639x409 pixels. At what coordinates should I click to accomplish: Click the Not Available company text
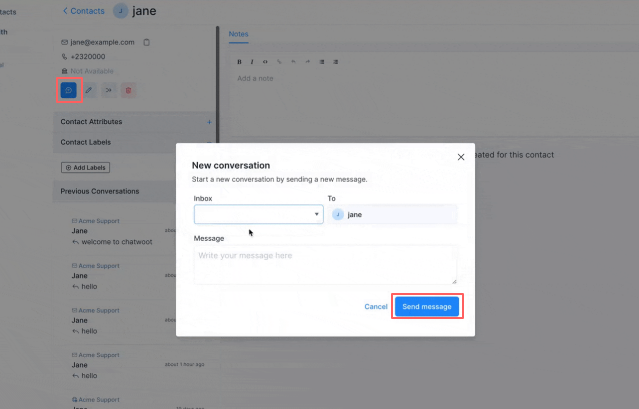(x=92, y=71)
